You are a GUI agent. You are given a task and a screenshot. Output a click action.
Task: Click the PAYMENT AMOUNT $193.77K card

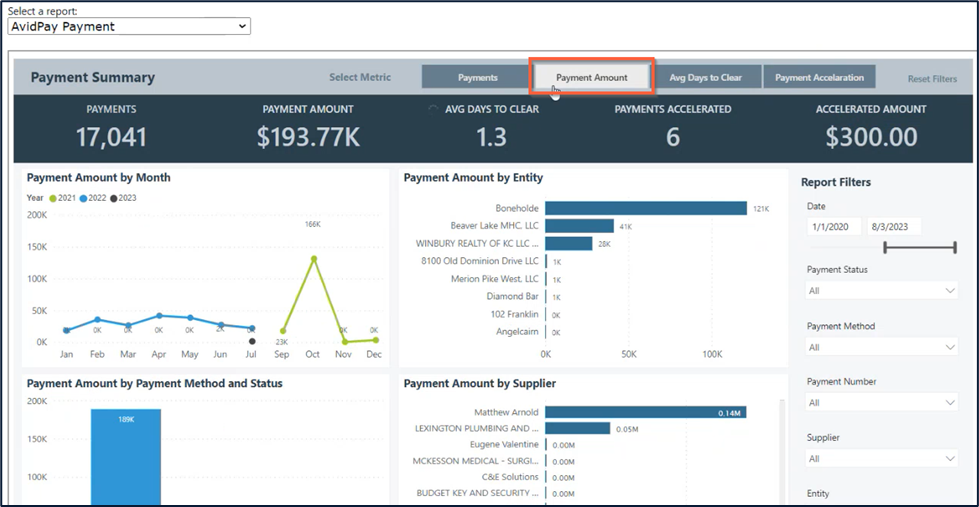coord(308,128)
